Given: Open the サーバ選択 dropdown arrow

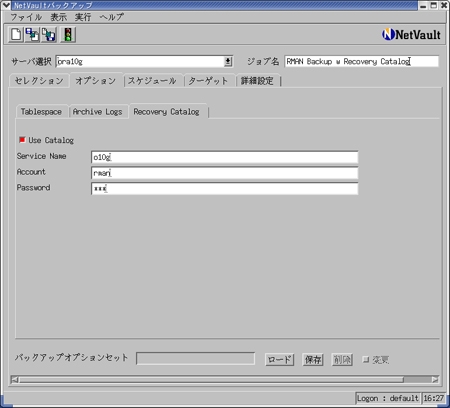Looking at the screenshot, I should 228,61.
